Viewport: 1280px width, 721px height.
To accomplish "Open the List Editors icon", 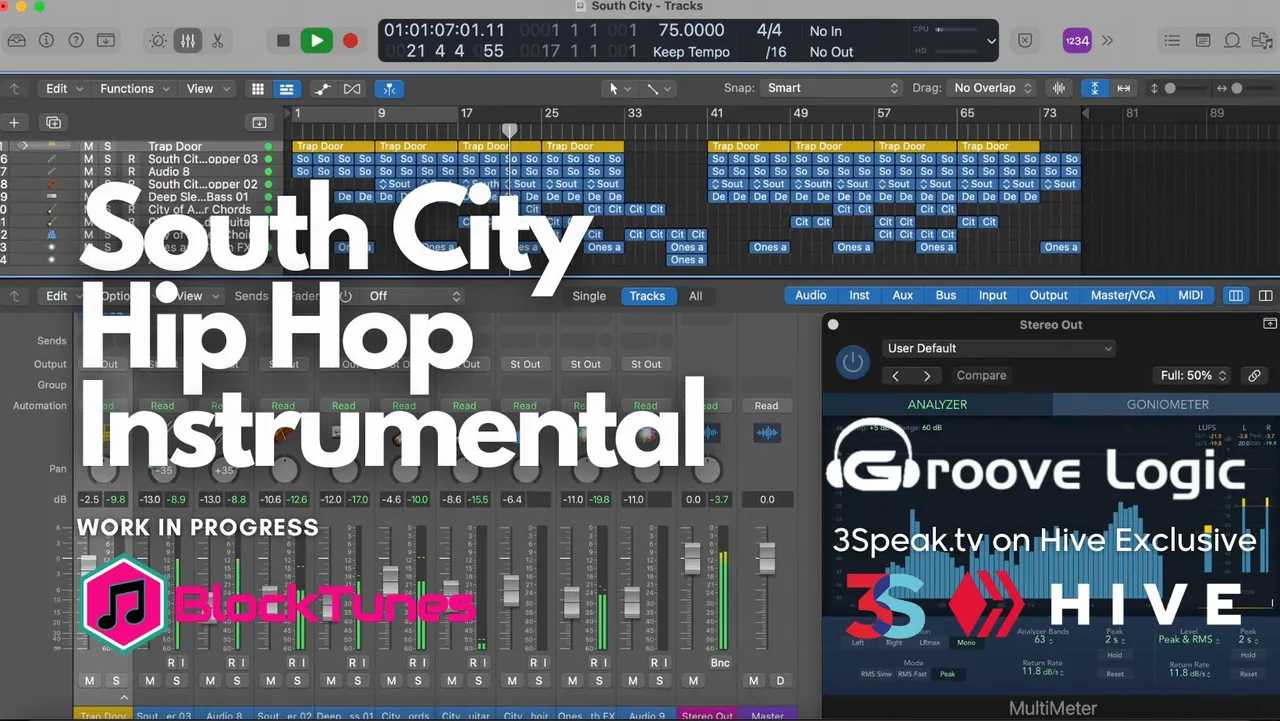I will (x=1173, y=41).
